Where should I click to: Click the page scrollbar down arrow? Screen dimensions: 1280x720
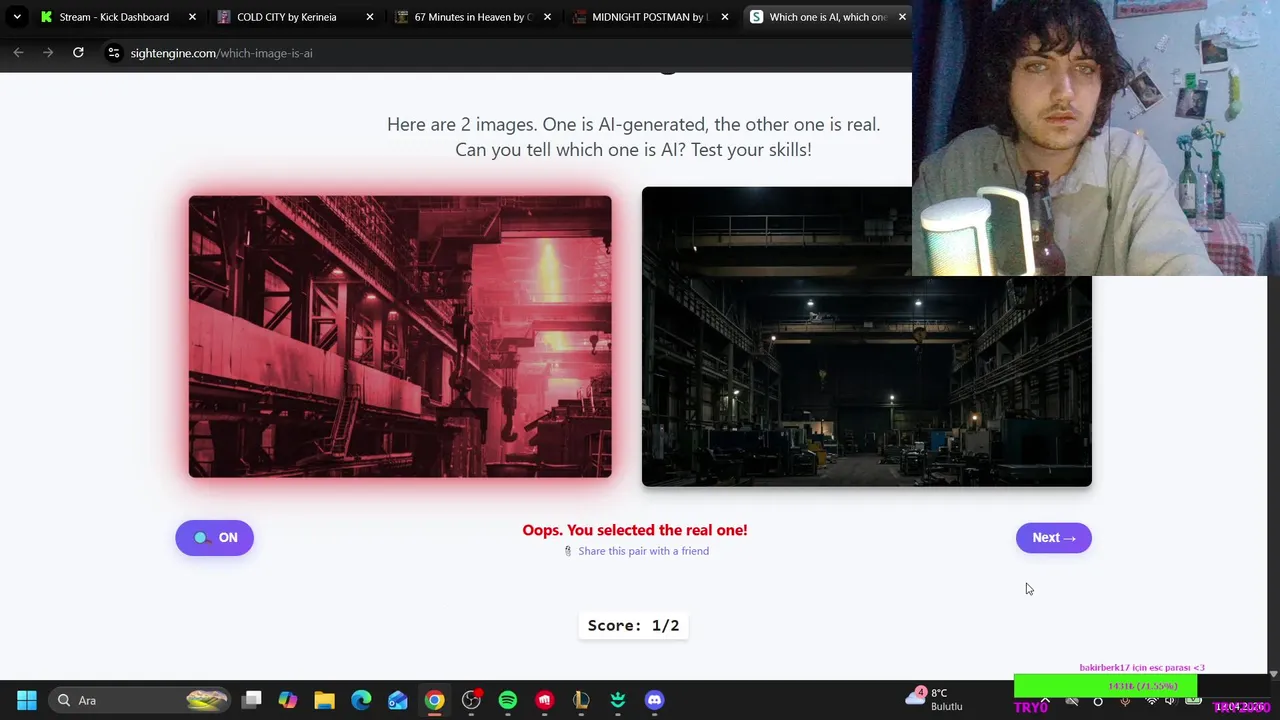point(1273,675)
